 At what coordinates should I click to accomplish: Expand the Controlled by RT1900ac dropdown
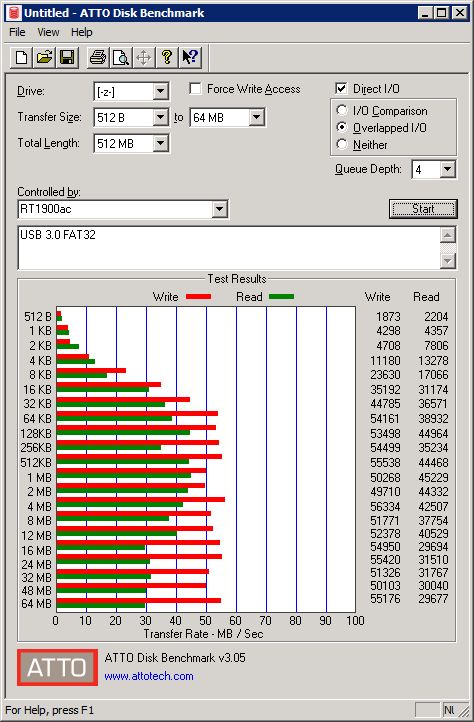tap(220, 210)
